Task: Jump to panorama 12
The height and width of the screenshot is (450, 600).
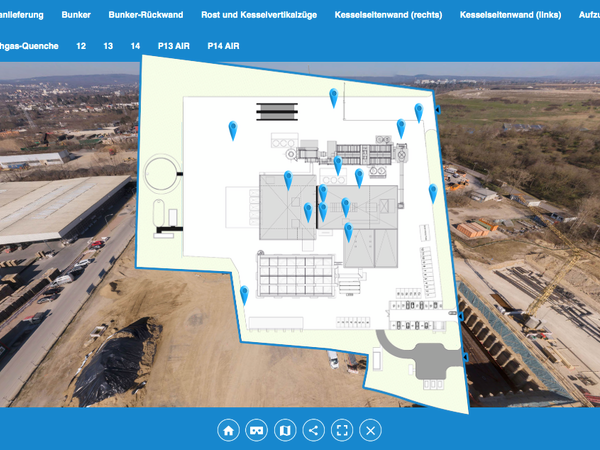Action: coord(81,46)
